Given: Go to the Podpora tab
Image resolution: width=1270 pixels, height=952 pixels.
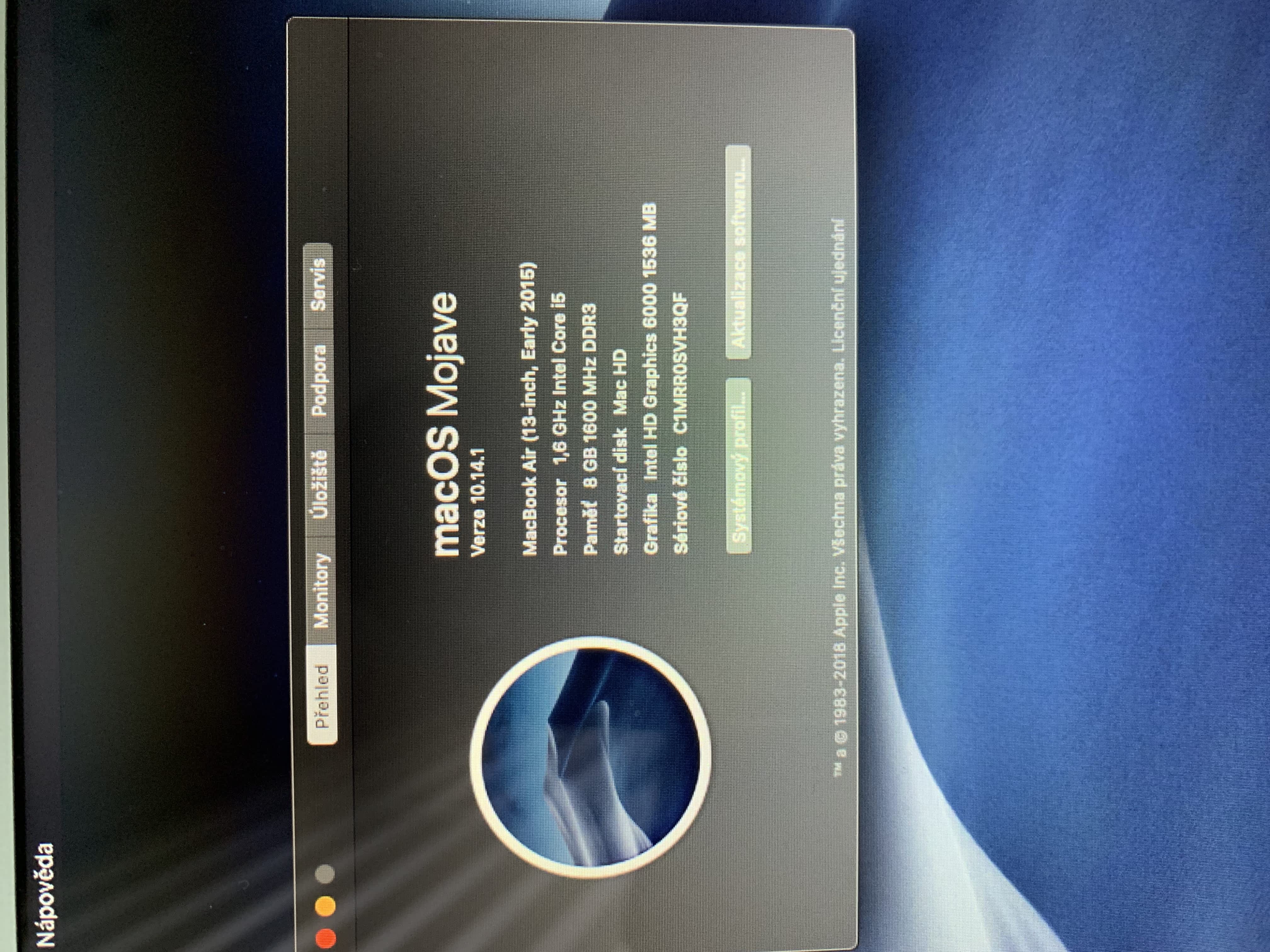Looking at the screenshot, I should point(319,380).
